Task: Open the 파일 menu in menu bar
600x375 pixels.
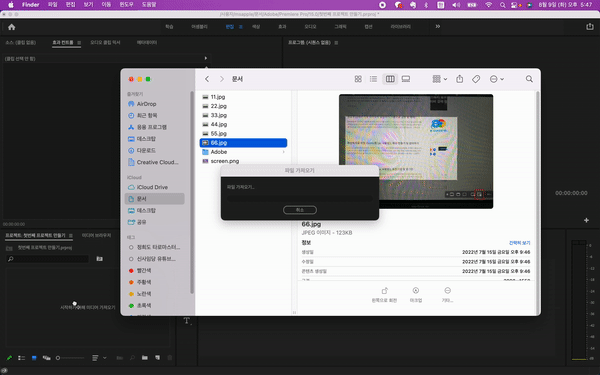Action: 52,5
